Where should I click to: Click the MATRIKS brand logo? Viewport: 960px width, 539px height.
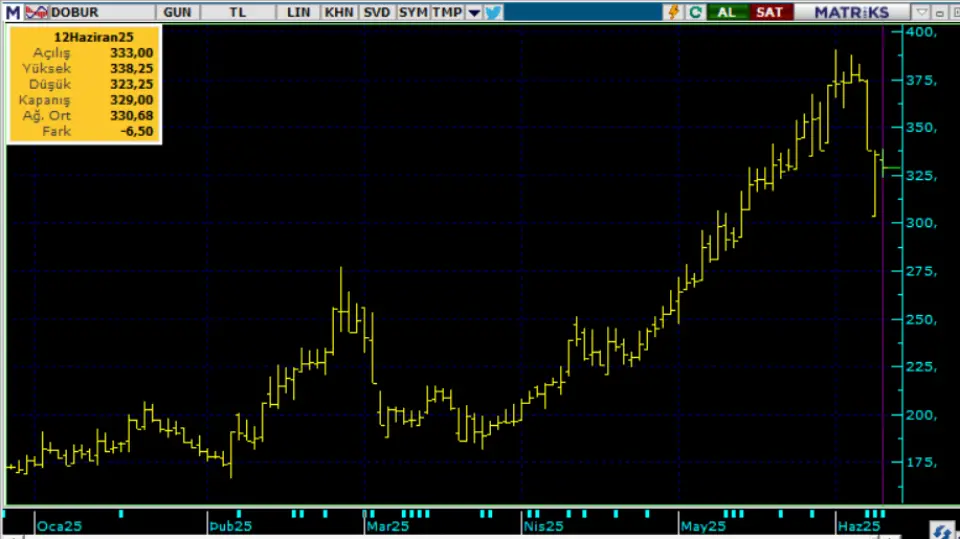click(850, 12)
